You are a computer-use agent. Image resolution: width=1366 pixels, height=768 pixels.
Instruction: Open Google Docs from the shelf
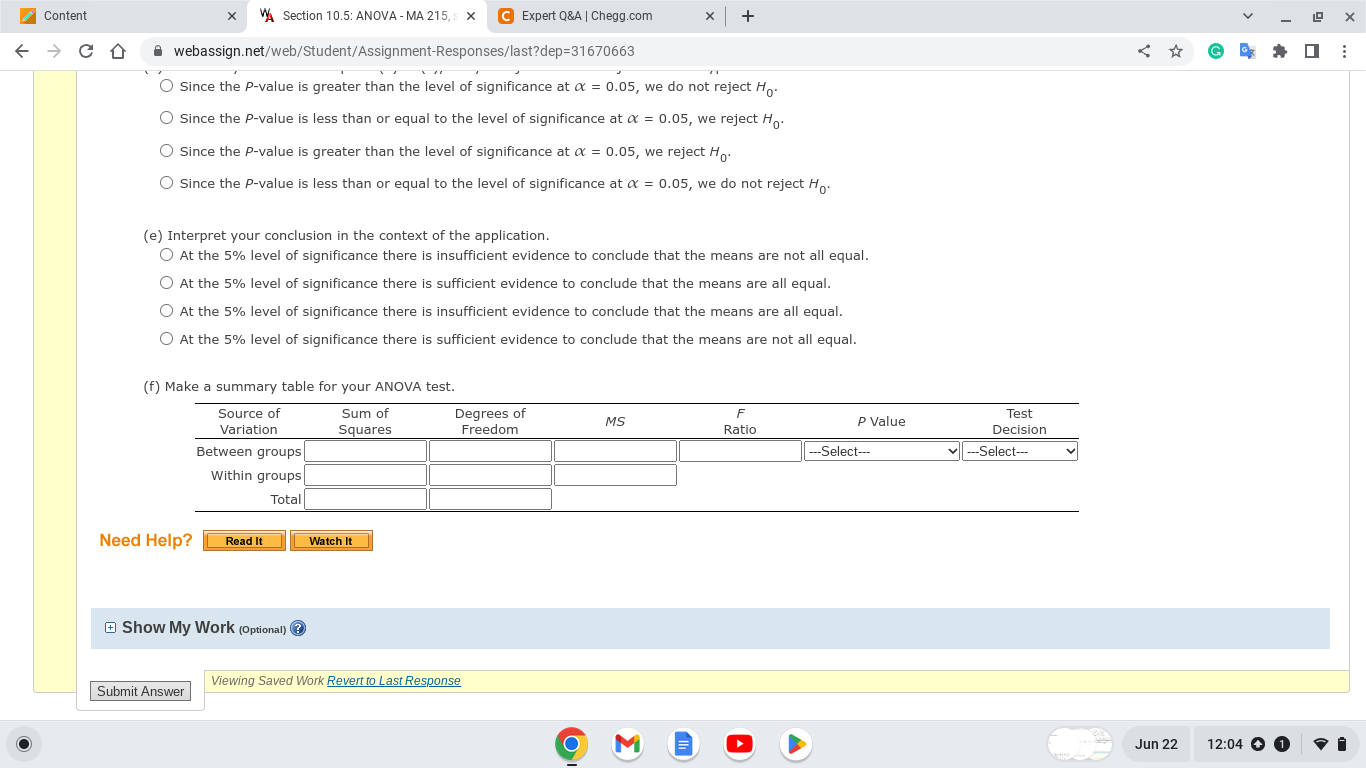(684, 744)
